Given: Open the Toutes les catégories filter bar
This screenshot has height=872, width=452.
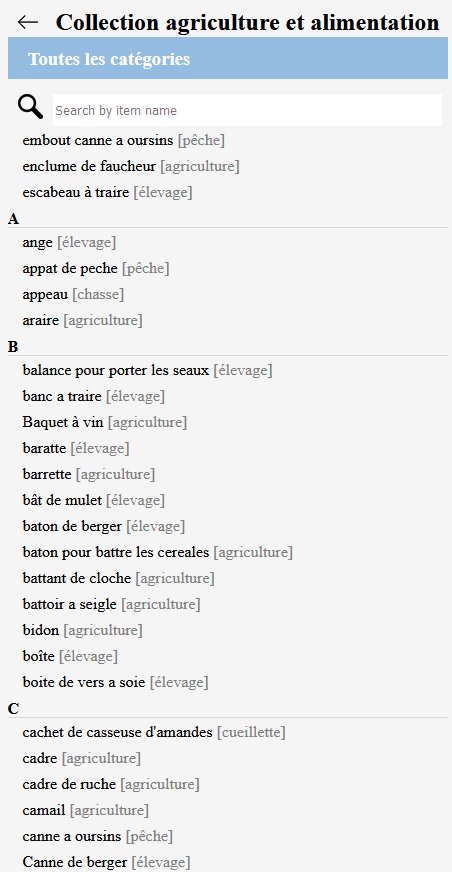Looking at the screenshot, I should click(228, 58).
